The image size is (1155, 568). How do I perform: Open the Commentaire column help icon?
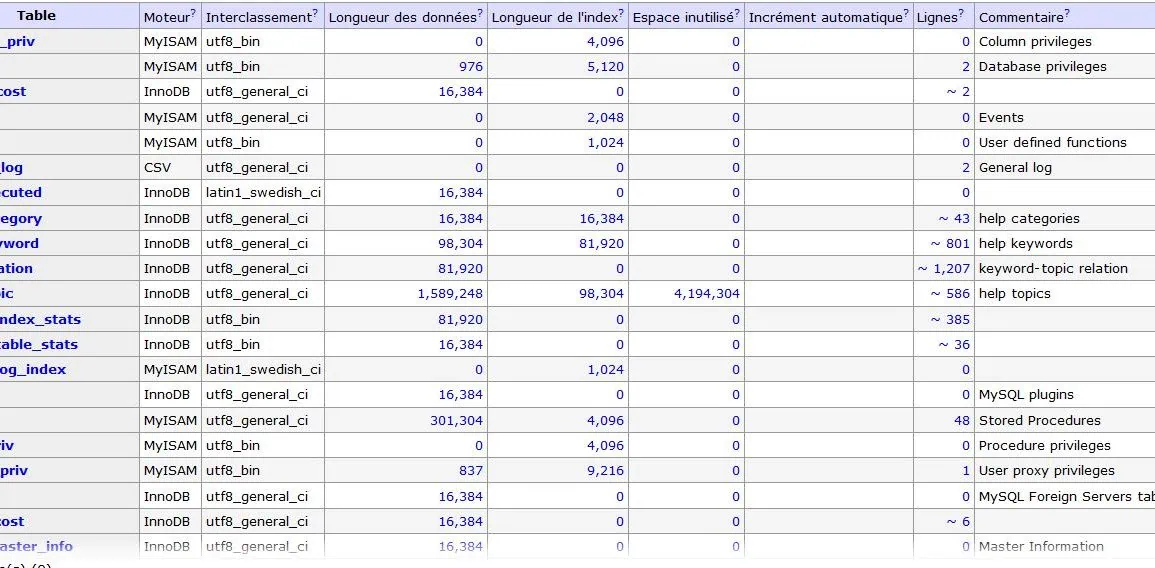[1067, 12]
